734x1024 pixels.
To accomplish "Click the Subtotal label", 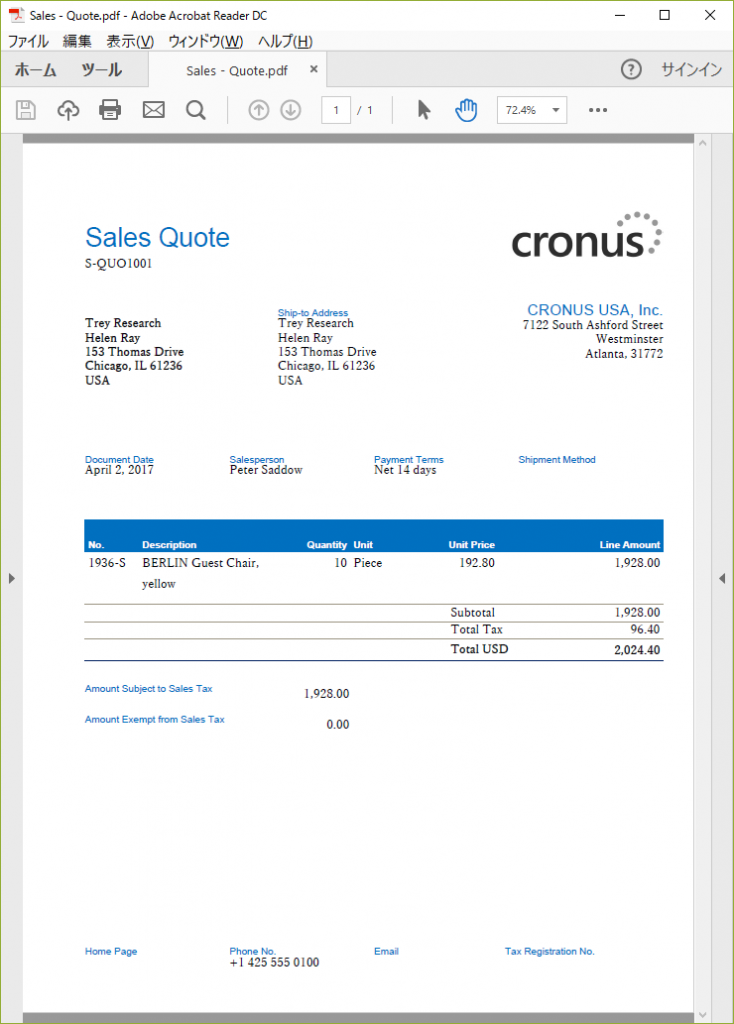I will (473, 612).
